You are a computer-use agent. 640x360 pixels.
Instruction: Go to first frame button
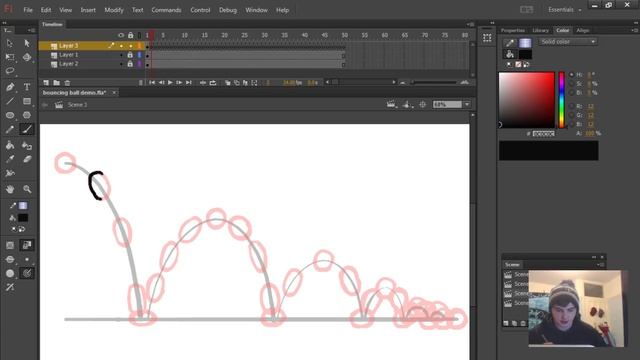pos(152,83)
